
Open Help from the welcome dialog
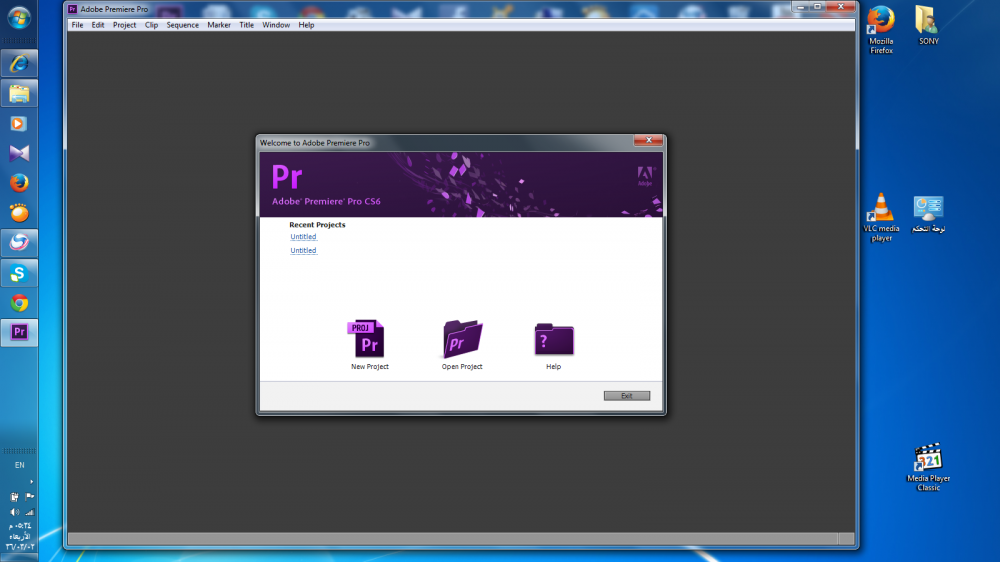pyautogui.click(x=554, y=341)
